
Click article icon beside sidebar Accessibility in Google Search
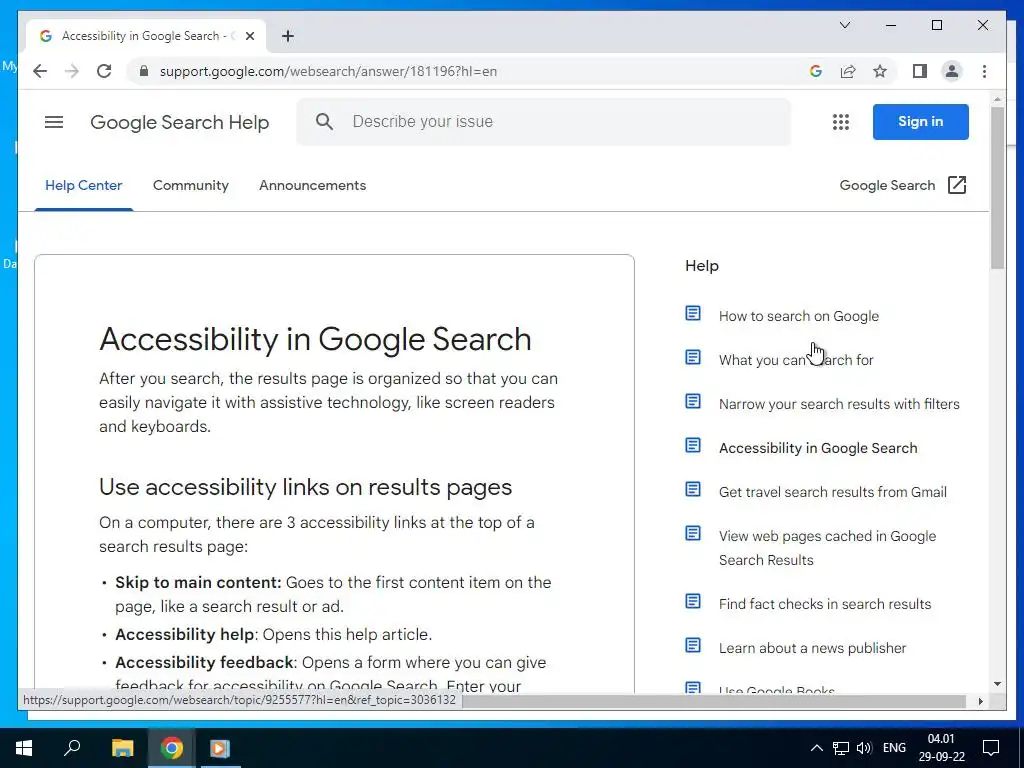pos(693,445)
